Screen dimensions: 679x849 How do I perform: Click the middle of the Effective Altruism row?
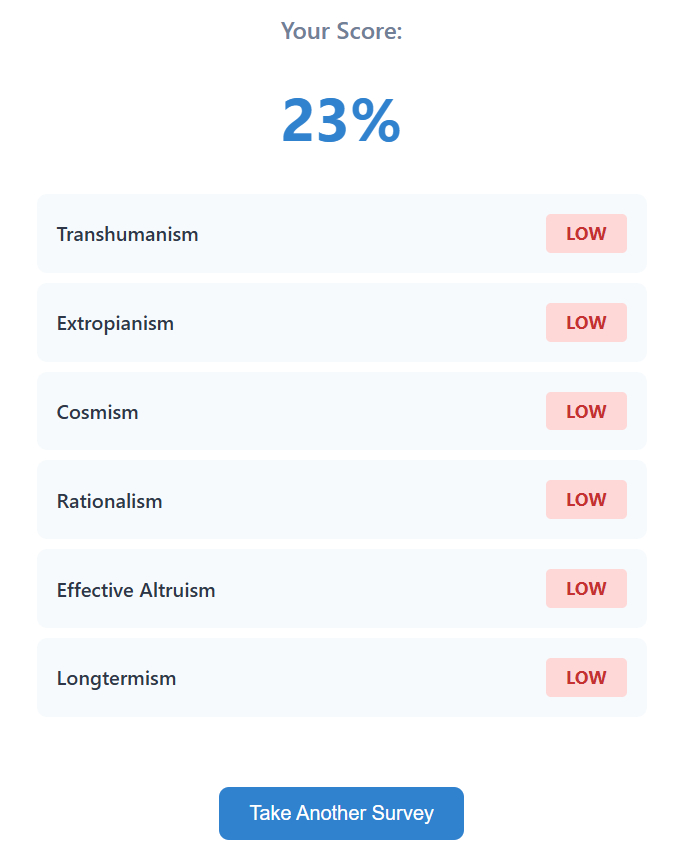(x=341, y=589)
